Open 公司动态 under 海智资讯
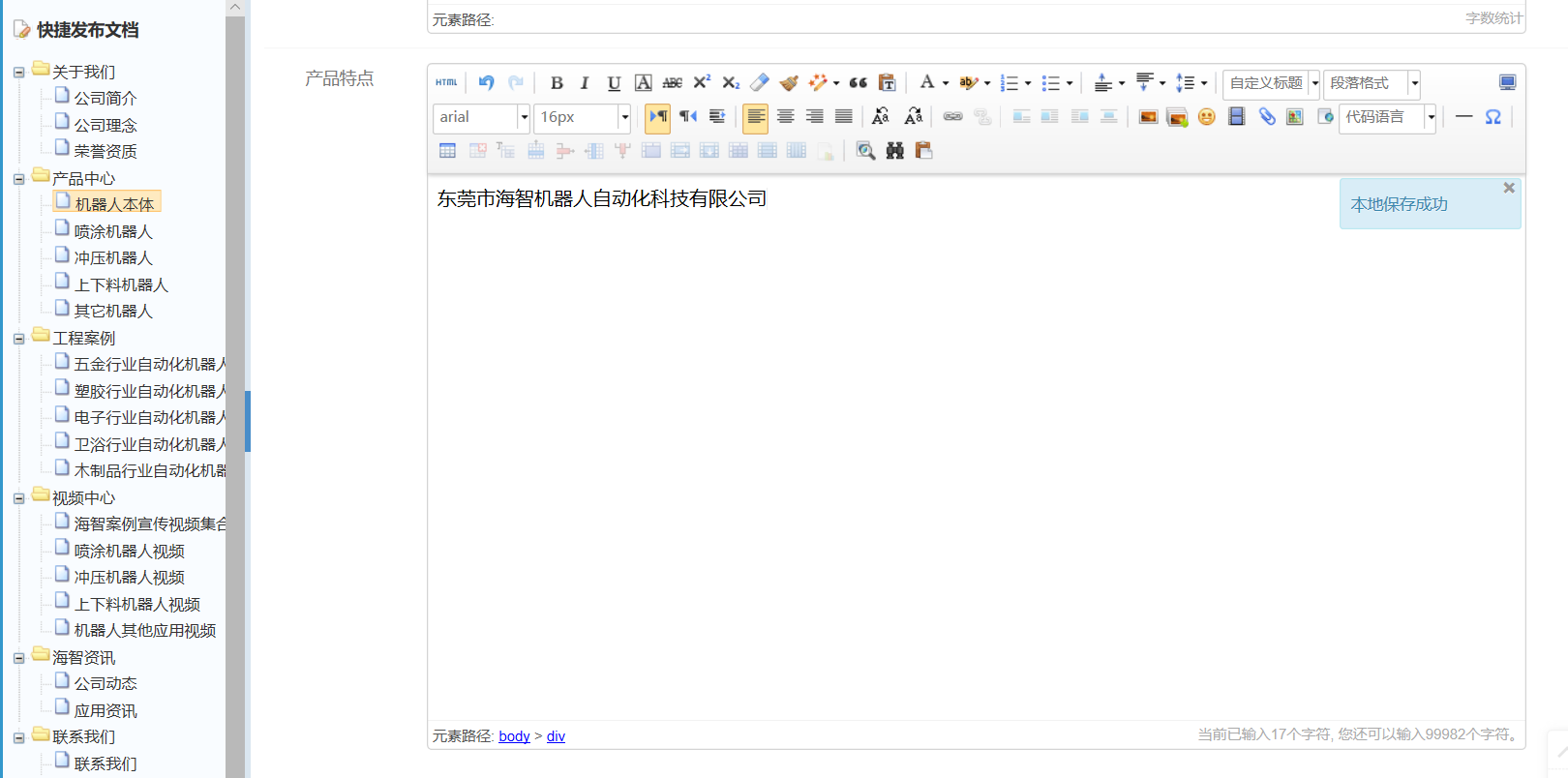The image size is (1568, 778). click(x=106, y=683)
